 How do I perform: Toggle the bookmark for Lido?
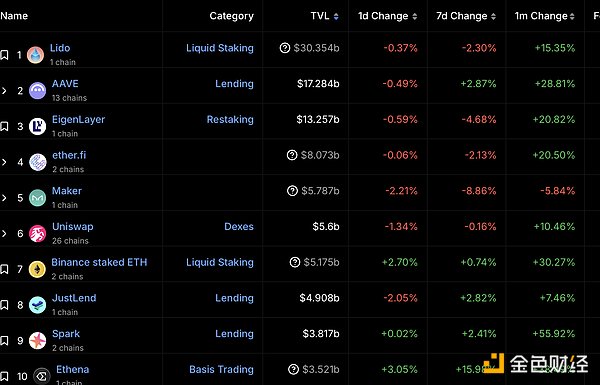4,55
